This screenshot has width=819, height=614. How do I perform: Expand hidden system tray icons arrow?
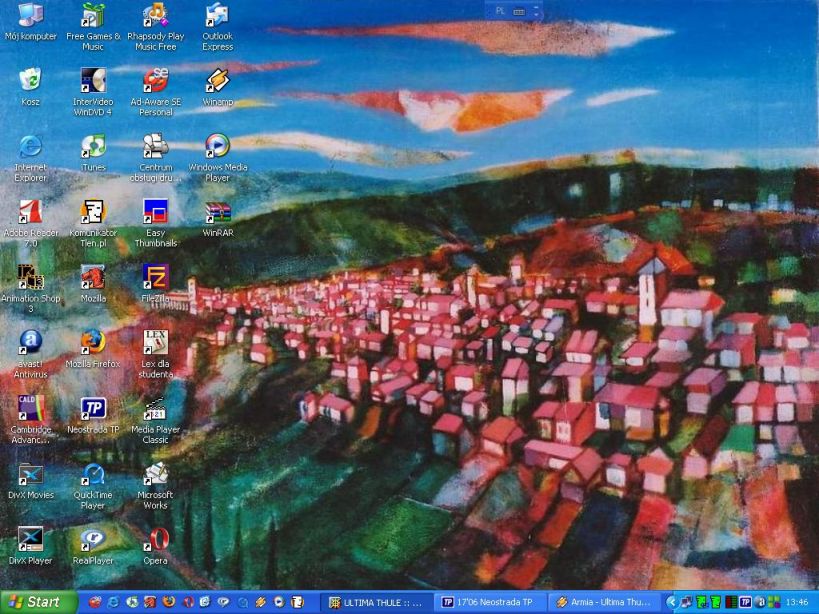pyautogui.click(x=671, y=602)
